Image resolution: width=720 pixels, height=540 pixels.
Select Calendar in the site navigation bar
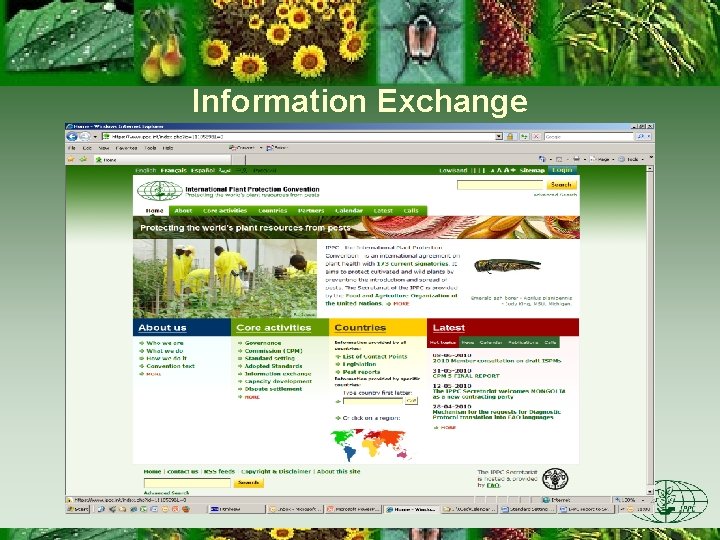tap(349, 211)
